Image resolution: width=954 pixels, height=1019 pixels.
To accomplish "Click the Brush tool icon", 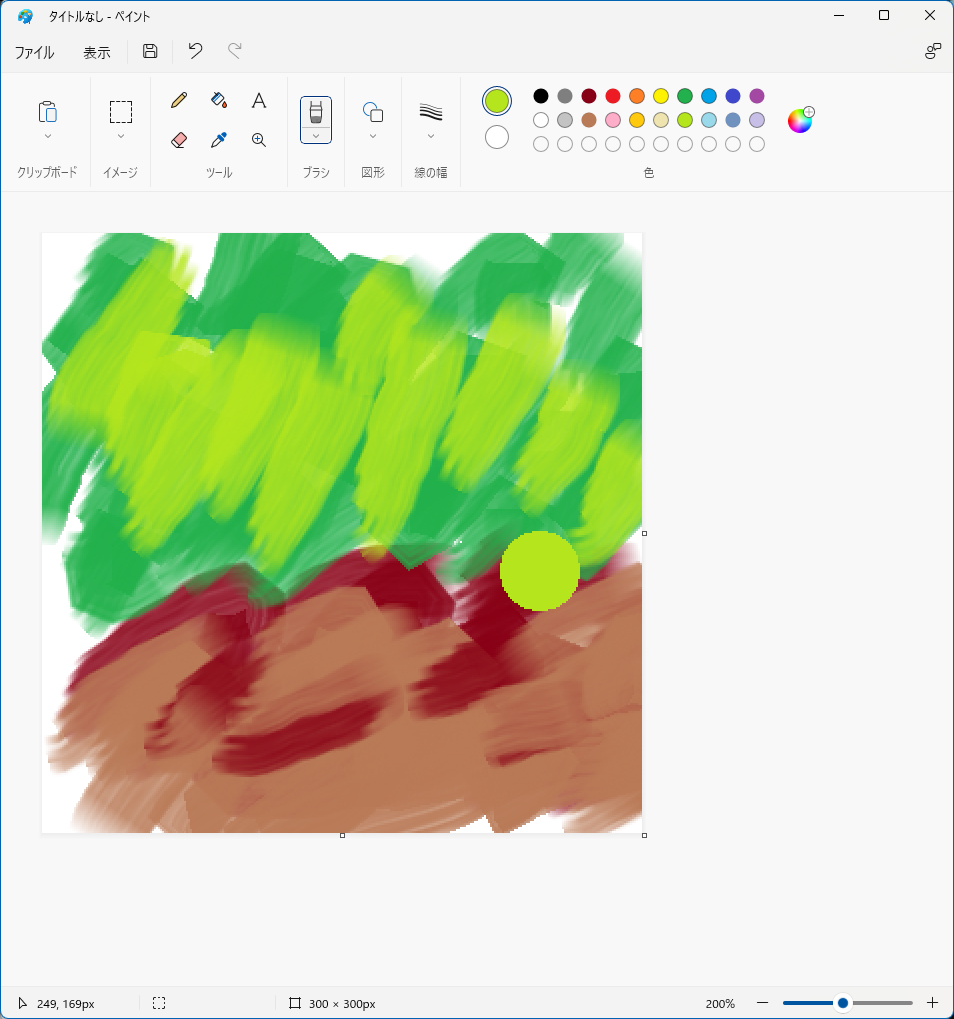I will pos(316,112).
